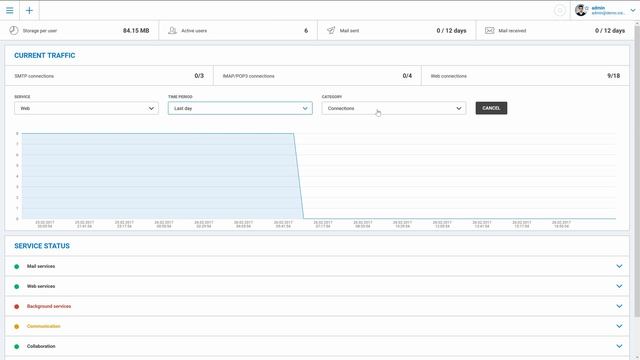
Task: Click the SERVICE STATUS heading
Action: coord(42,246)
